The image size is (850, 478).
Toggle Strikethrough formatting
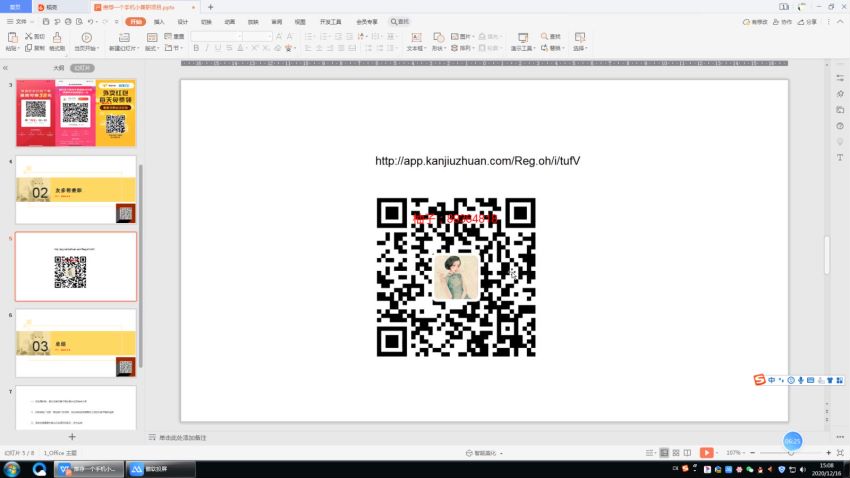pyautogui.click(x=229, y=48)
